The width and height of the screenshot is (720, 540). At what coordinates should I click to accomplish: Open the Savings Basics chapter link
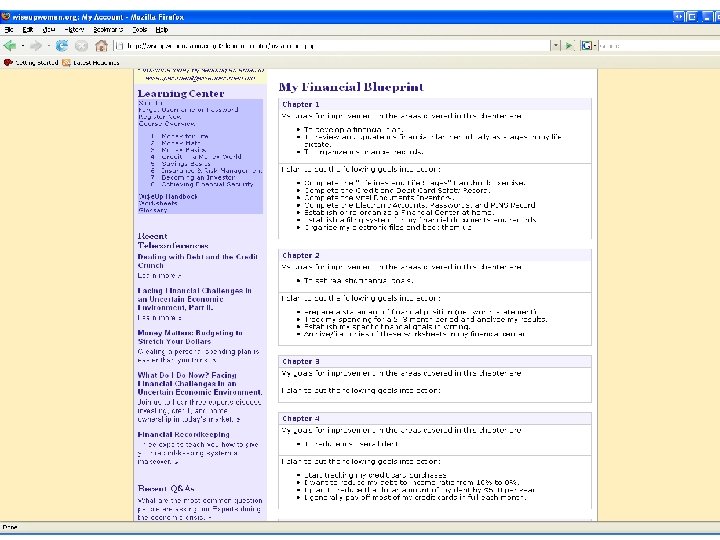pyautogui.click(x=186, y=163)
